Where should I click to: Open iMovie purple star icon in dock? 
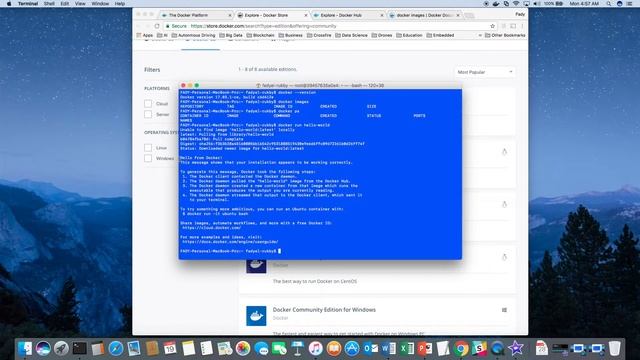[516, 348]
